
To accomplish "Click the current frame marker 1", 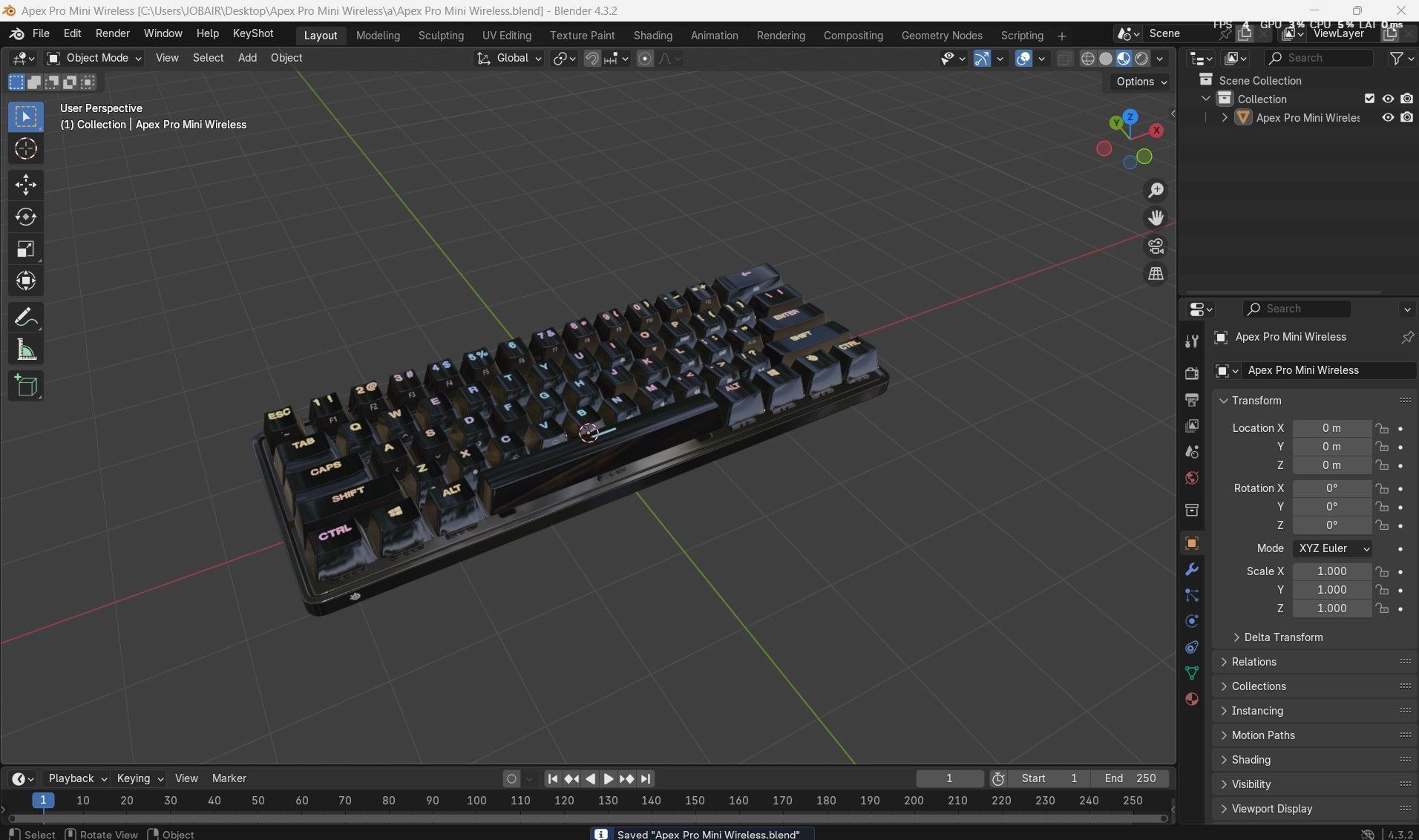I will click(43, 800).
